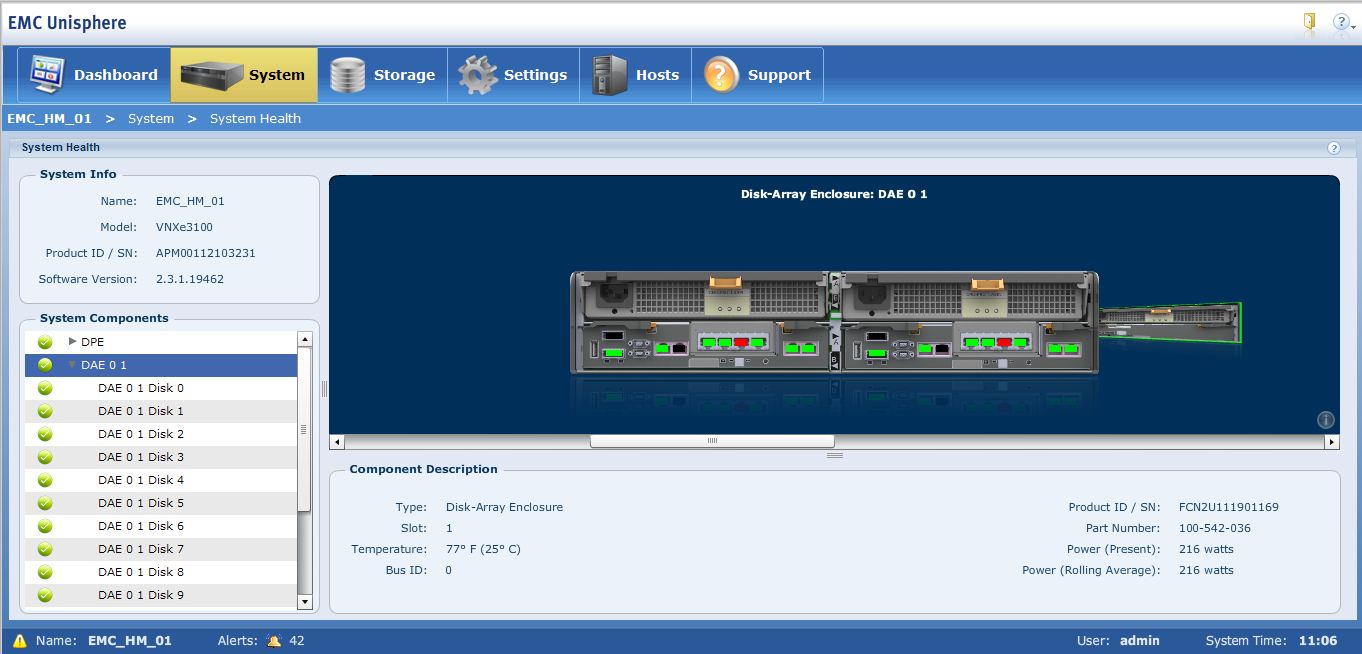This screenshot has height=654, width=1362.
Task: Open the Settings gear tab
Action: pyautogui.click(x=513, y=75)
